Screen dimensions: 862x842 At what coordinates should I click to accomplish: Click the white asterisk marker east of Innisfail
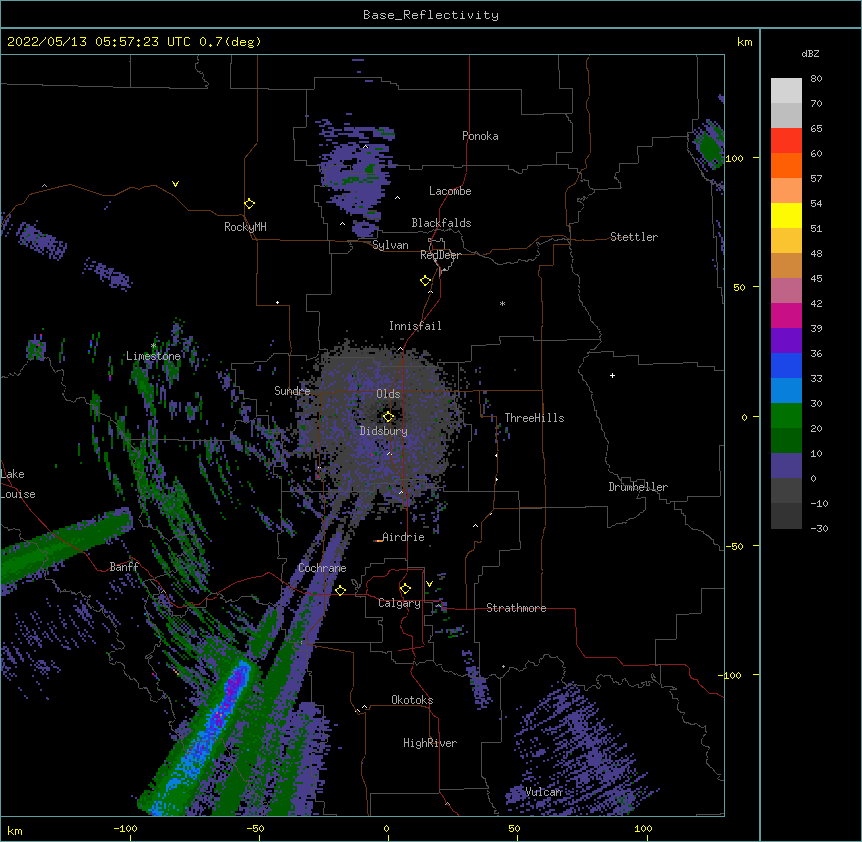502,303
